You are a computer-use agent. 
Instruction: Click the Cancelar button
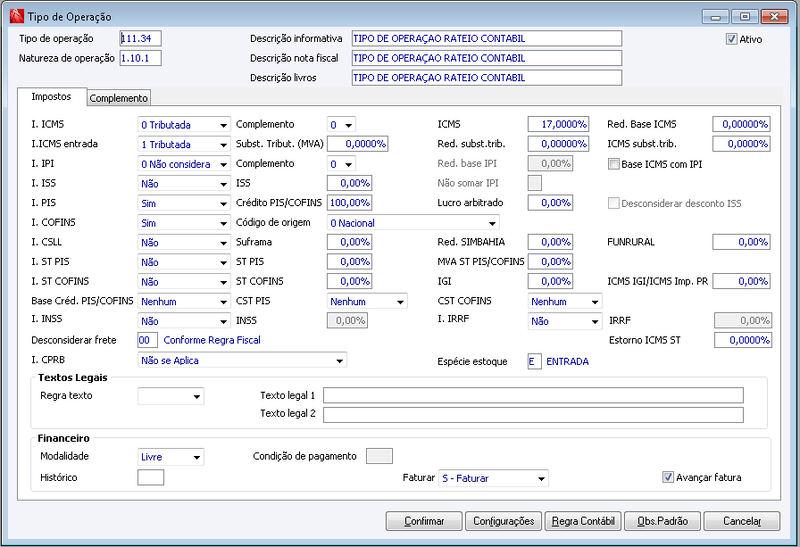pyautogui.click(x=742, y=521)
